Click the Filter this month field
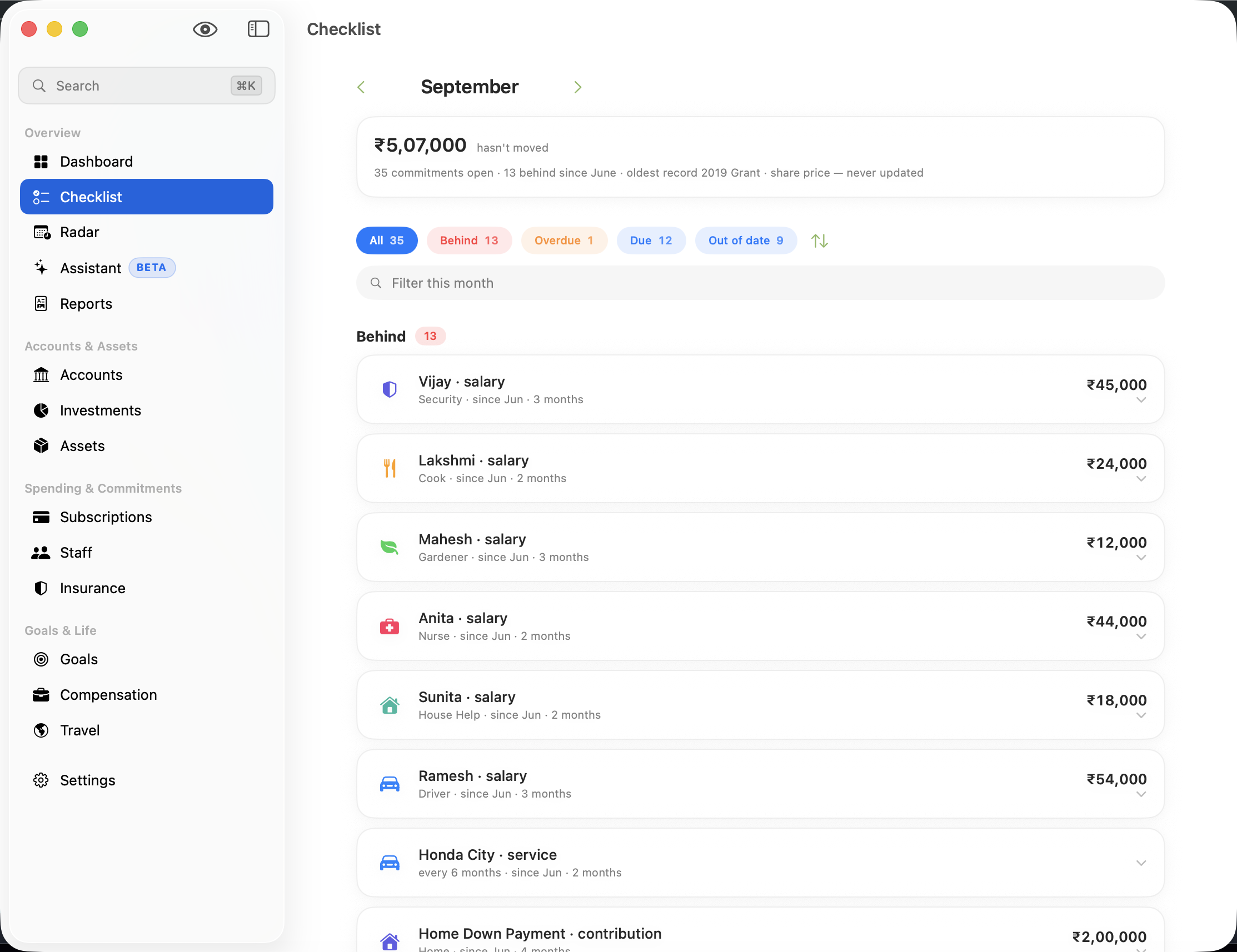 760,283
